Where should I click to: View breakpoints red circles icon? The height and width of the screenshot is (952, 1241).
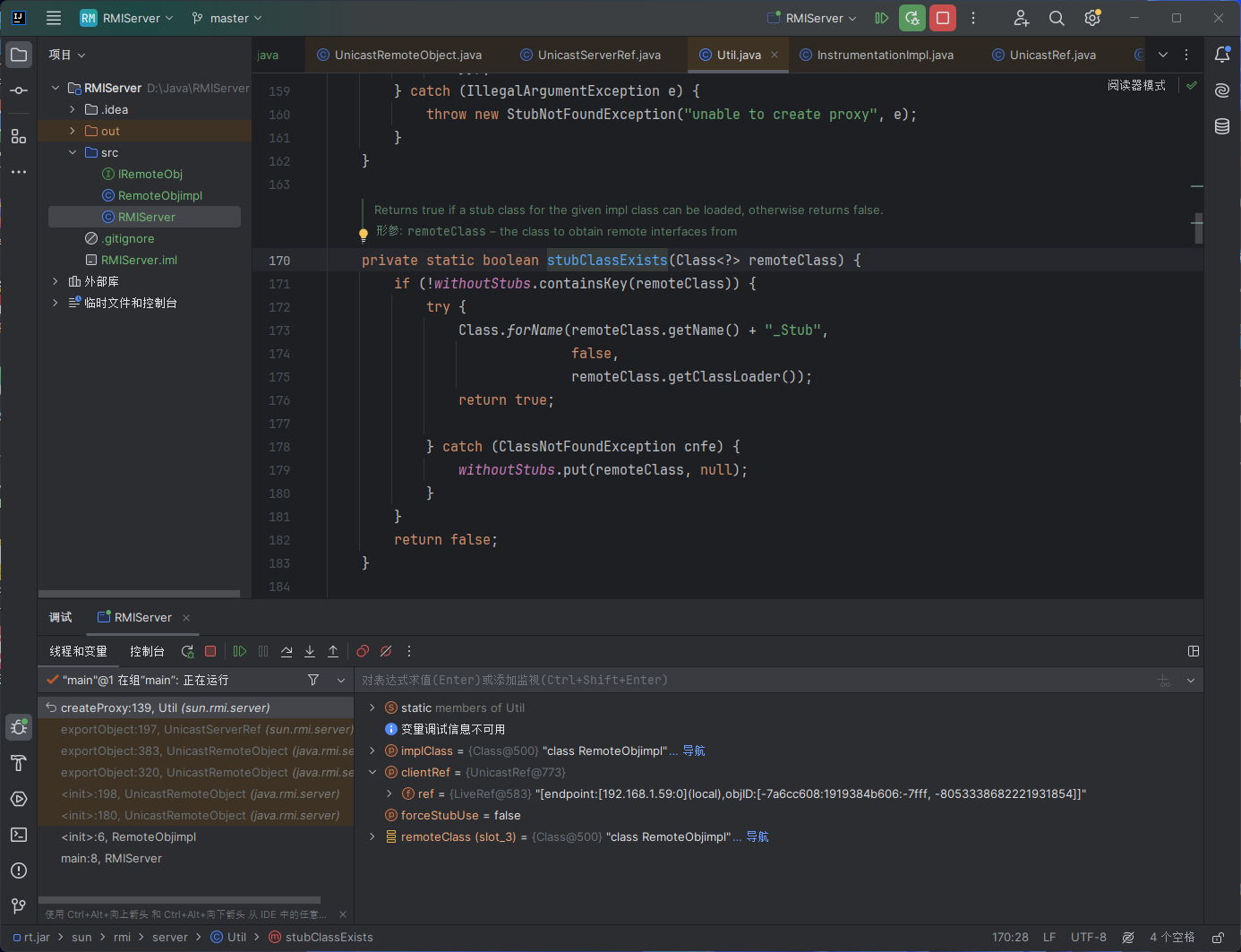coord(363,652)
